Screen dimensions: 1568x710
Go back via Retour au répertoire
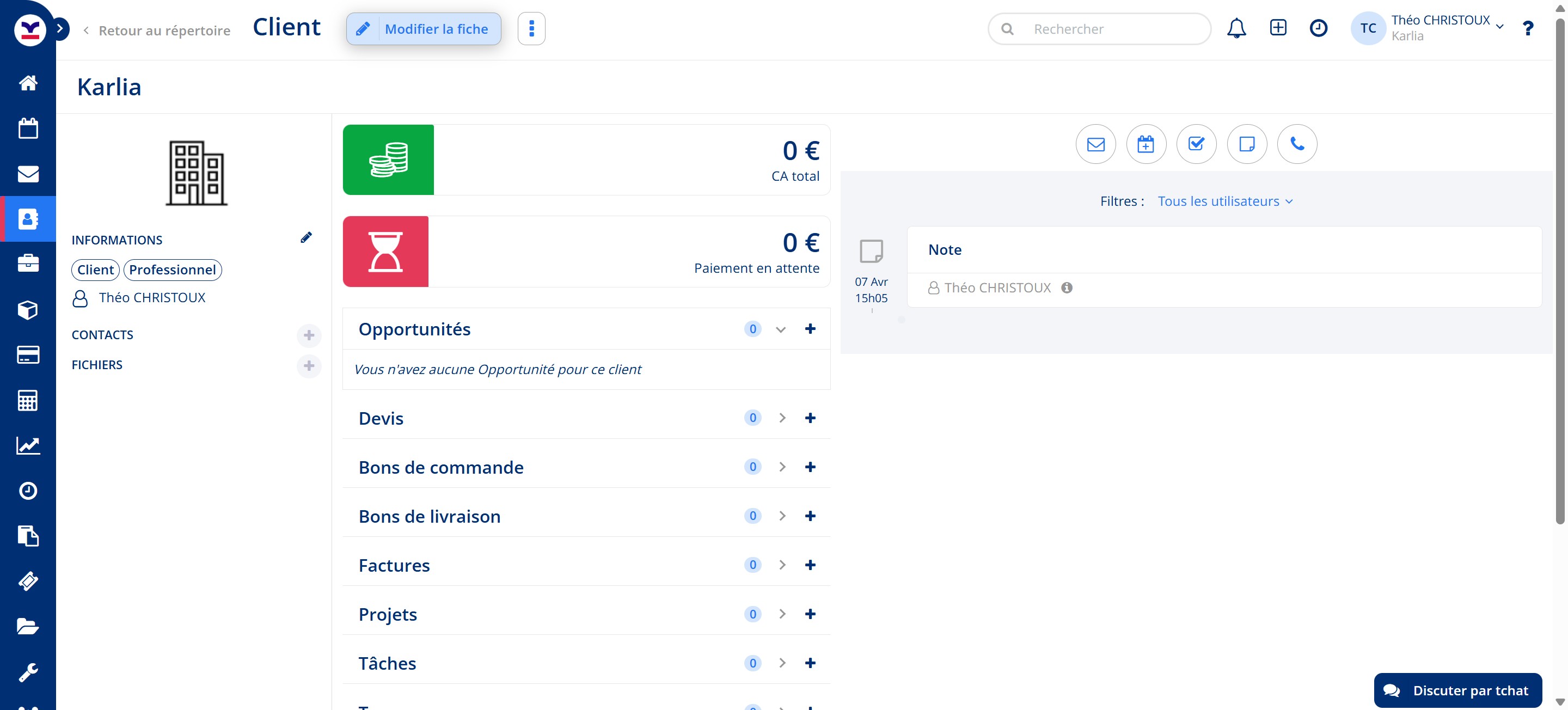(x=157, y=30)
